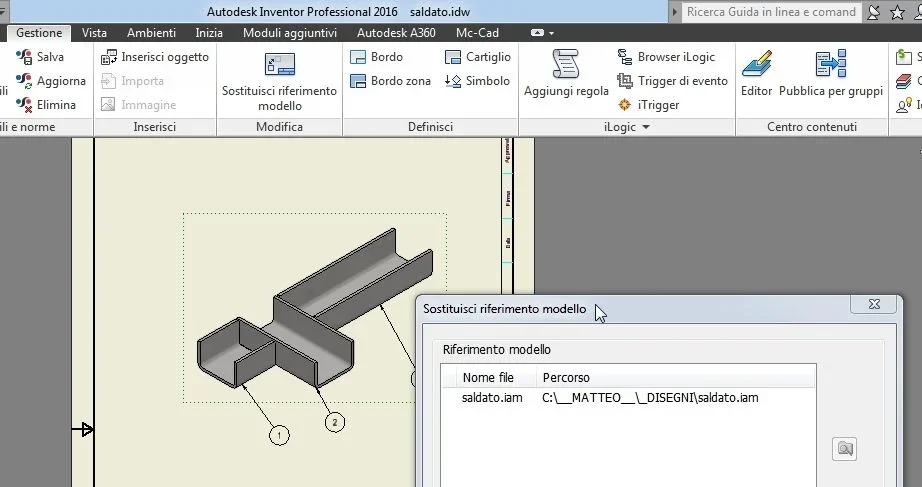Switch to the Vista ribbon tab
The image size is (922, 487).
[x=94, y=33]
